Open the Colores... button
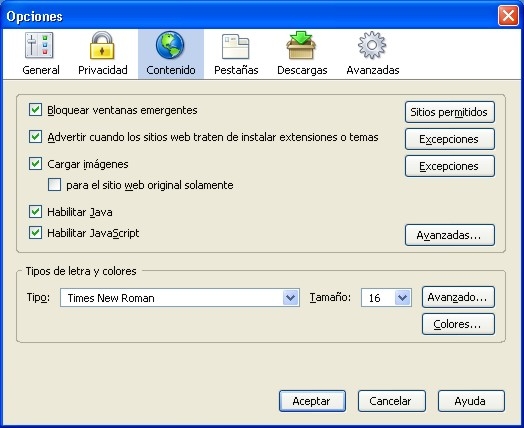The image size is (524, 428). pyautogui.click(x=458, y=324)
